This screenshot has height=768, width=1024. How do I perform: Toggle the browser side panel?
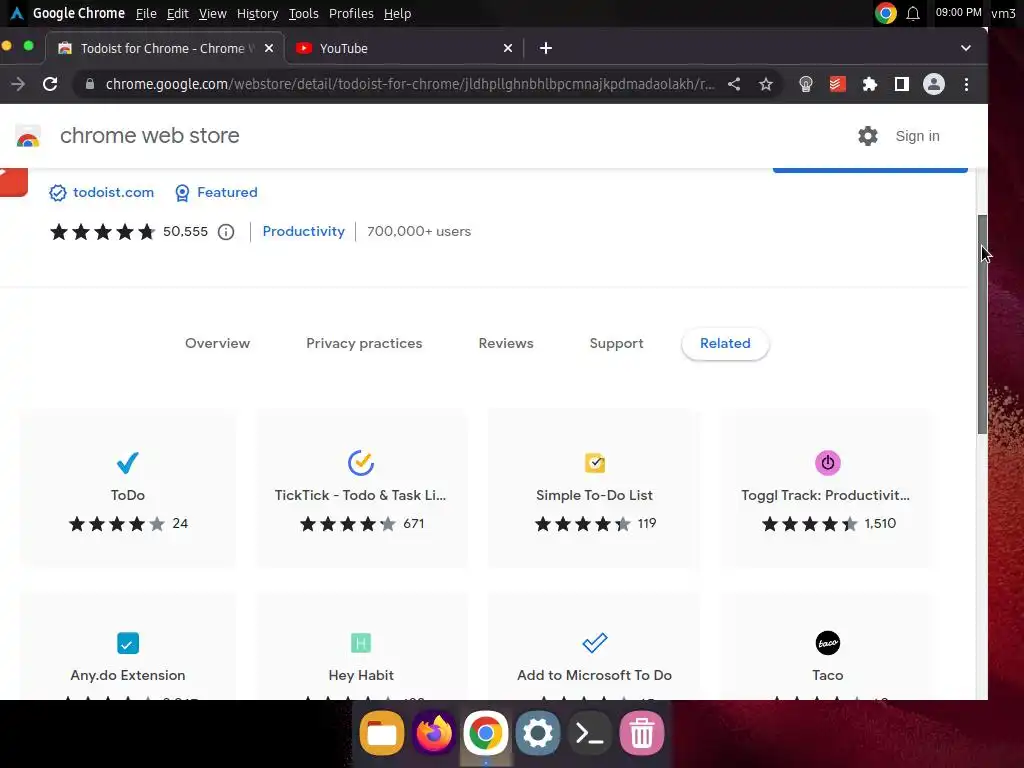pyautogui.click(x=902, y=84)
